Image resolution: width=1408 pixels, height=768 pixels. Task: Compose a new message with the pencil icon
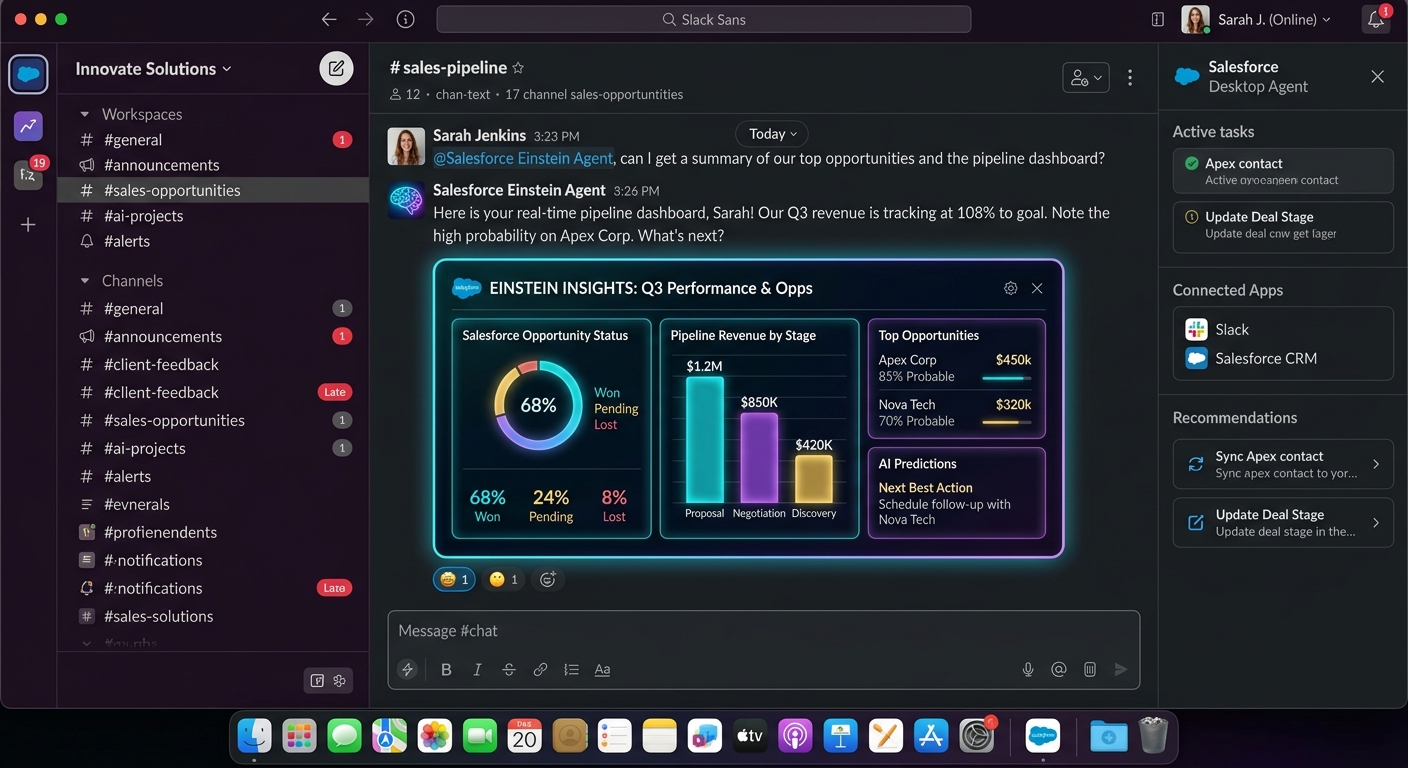click(x=336, y=68)
